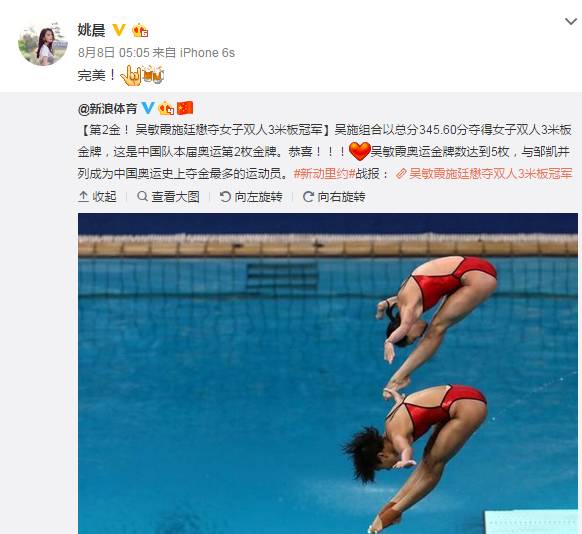This screenshot has height=534, width=582.
Task: Click 查看大图 to view the full image
Action: (168, 197)
